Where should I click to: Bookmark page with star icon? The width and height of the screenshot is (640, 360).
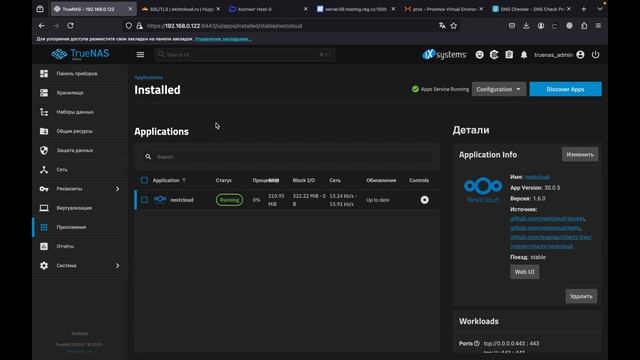coord(453,26)
